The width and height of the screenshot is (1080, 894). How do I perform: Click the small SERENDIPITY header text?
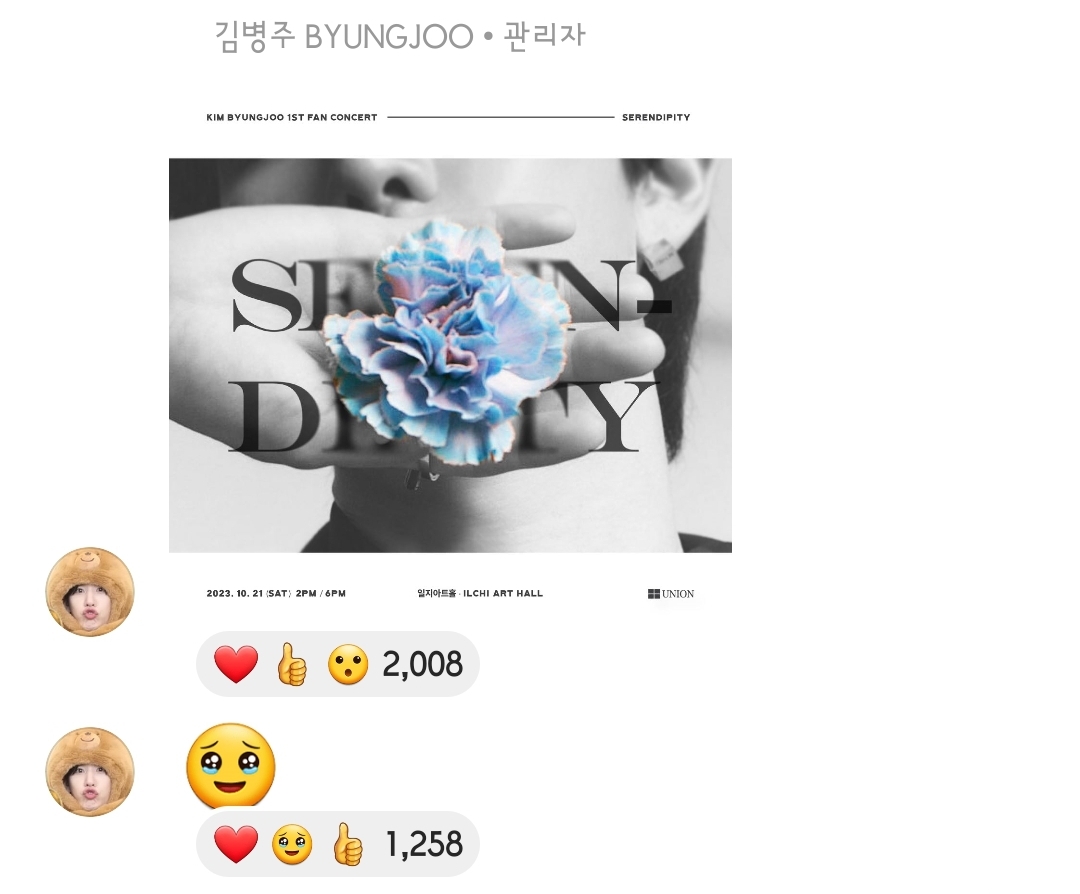[x=656, y=117]
